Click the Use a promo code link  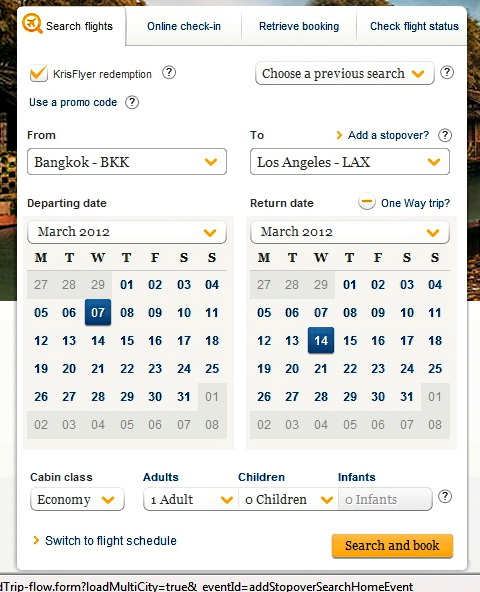tap(73, 102)
